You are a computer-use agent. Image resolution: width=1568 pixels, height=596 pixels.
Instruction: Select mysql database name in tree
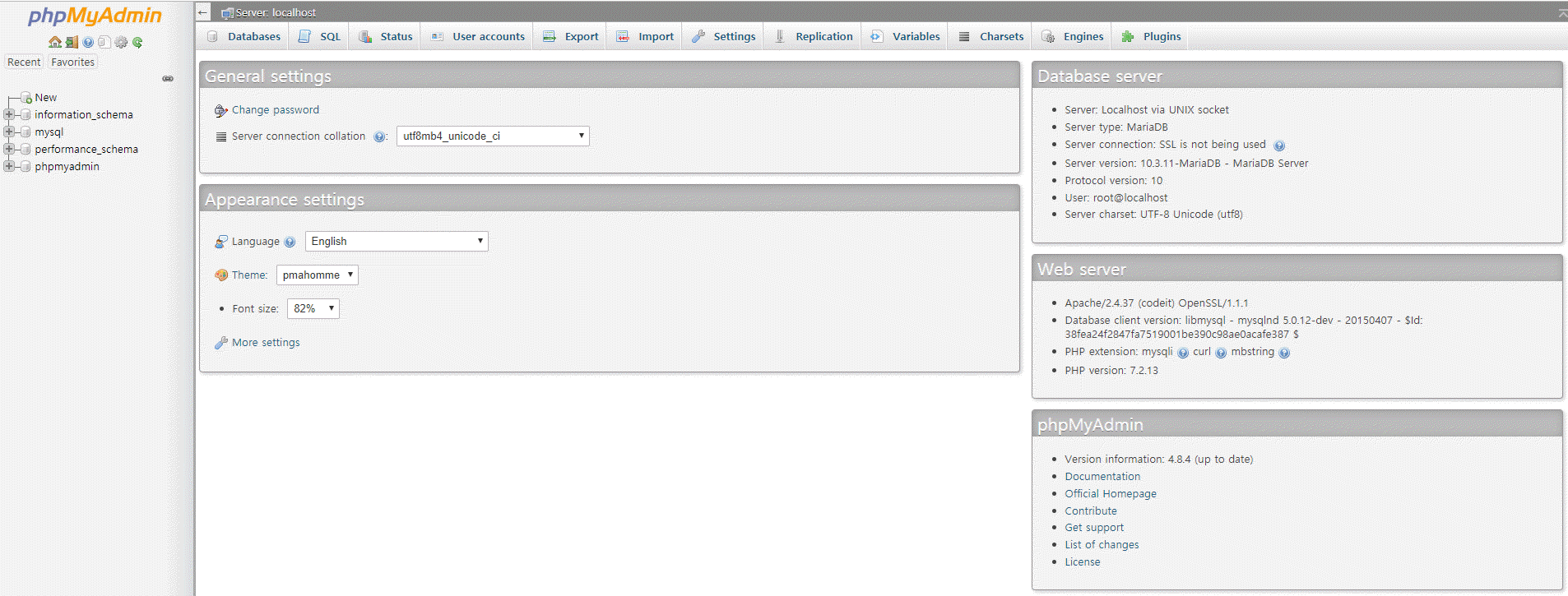click(49, 132)
